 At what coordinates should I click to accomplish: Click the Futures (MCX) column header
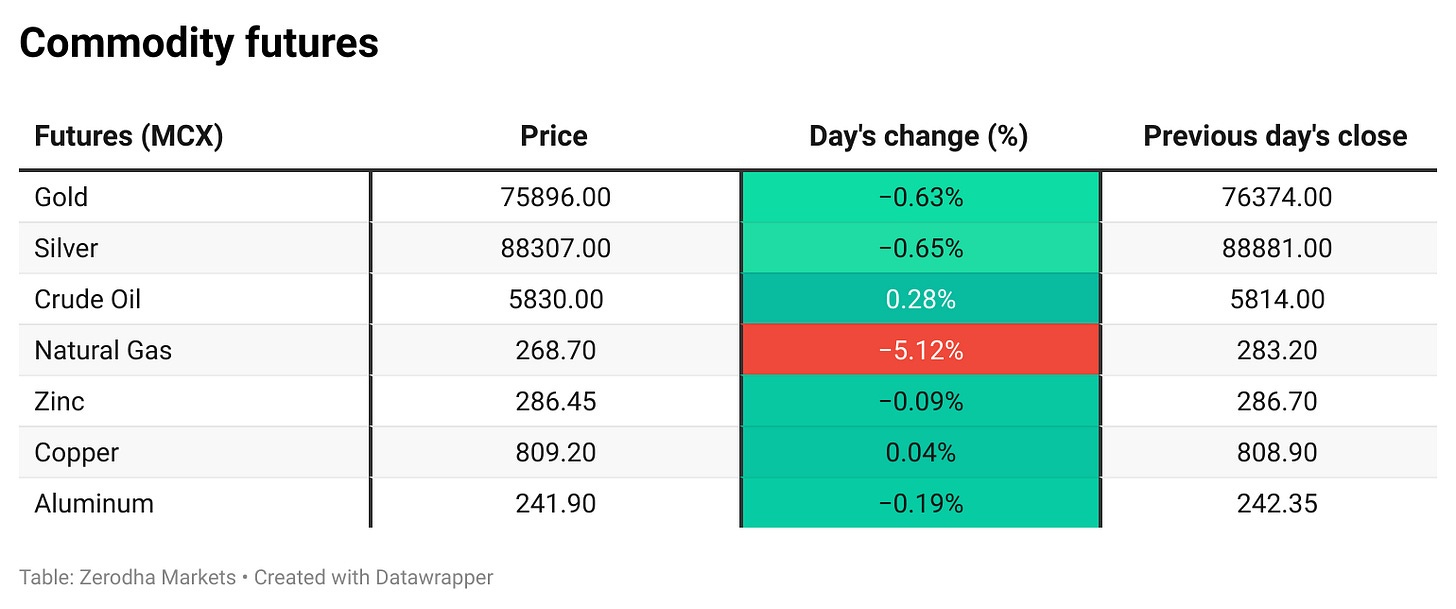tap(128, 136)
